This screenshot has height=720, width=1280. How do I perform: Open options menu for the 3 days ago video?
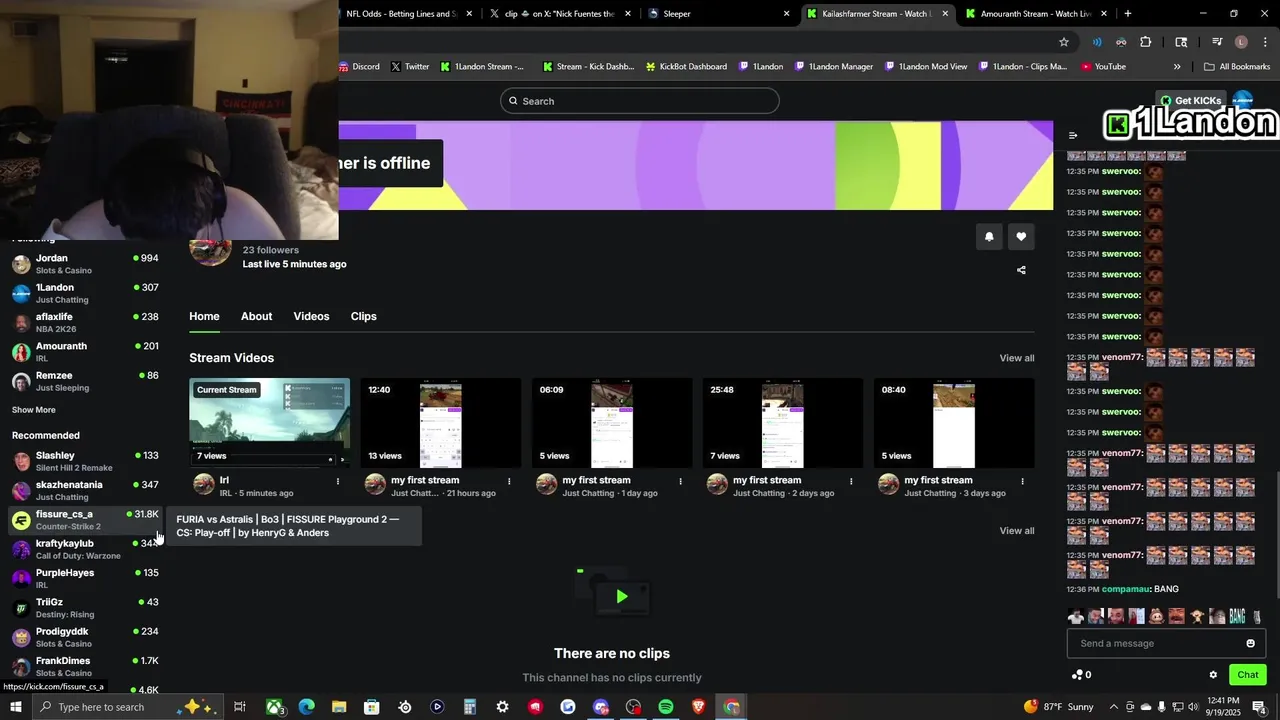1022,481
